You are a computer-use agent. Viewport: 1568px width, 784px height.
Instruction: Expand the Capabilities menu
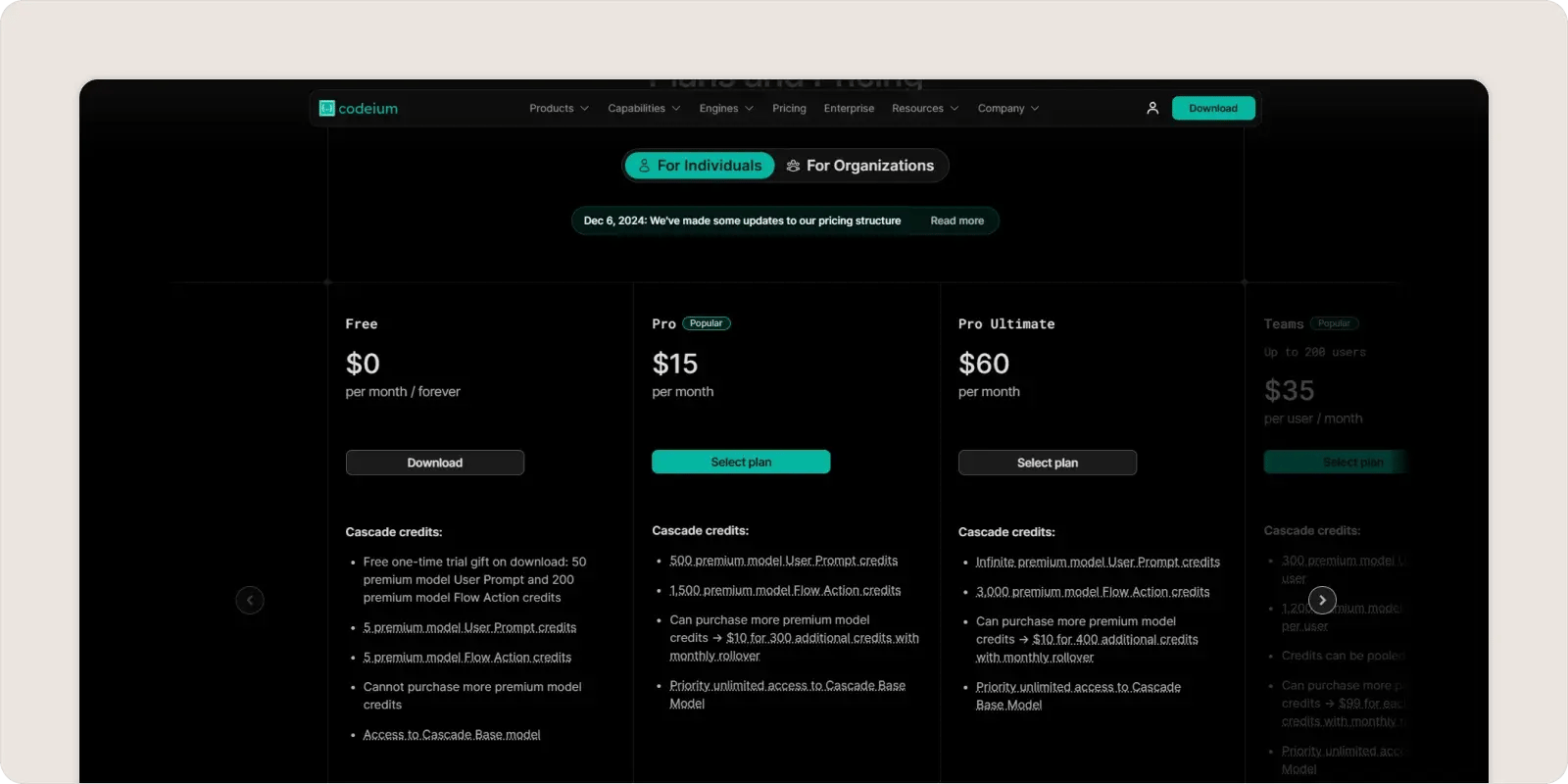[x=644, y=109]
